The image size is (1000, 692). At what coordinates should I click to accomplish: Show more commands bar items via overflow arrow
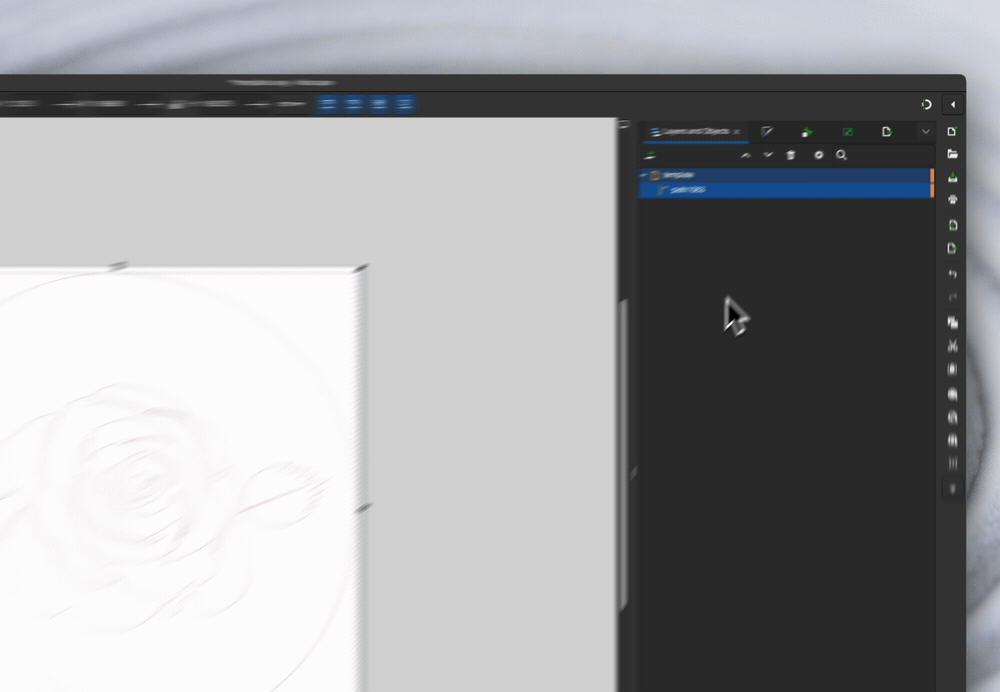[x=952, y=489]
